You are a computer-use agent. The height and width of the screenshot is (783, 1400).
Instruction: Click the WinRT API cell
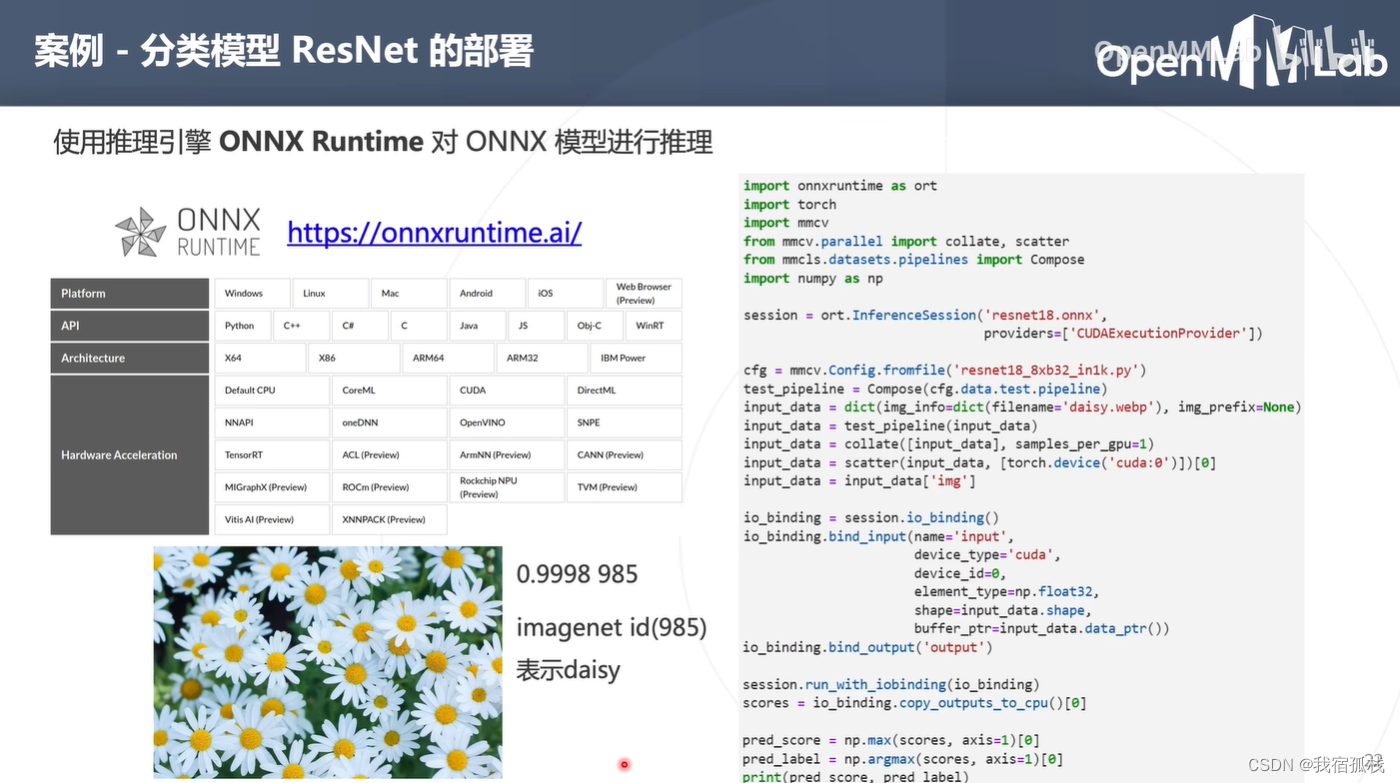(x=653, y=325)
